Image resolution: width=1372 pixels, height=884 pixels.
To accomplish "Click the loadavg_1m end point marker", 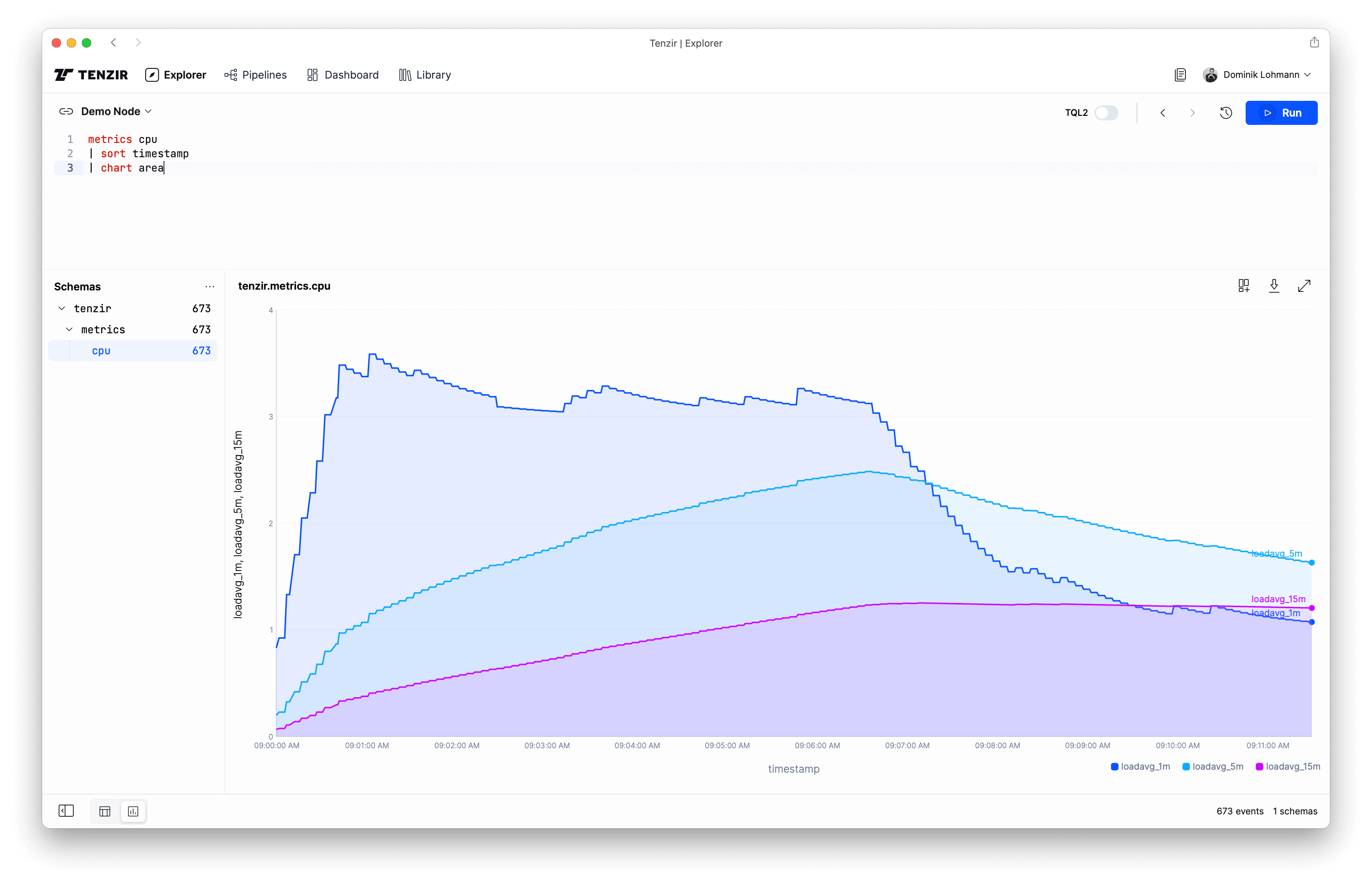I will (x=1312, y=622).
